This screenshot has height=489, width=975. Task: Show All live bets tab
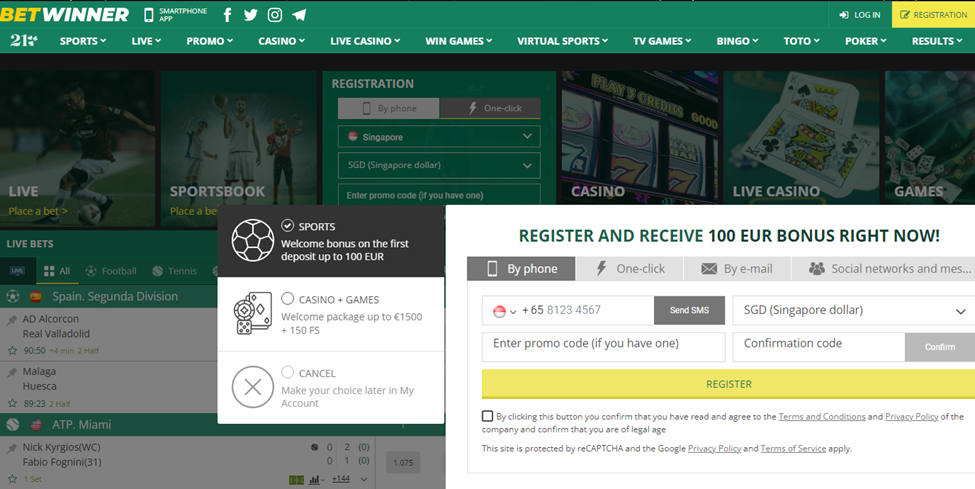(57, 271)
